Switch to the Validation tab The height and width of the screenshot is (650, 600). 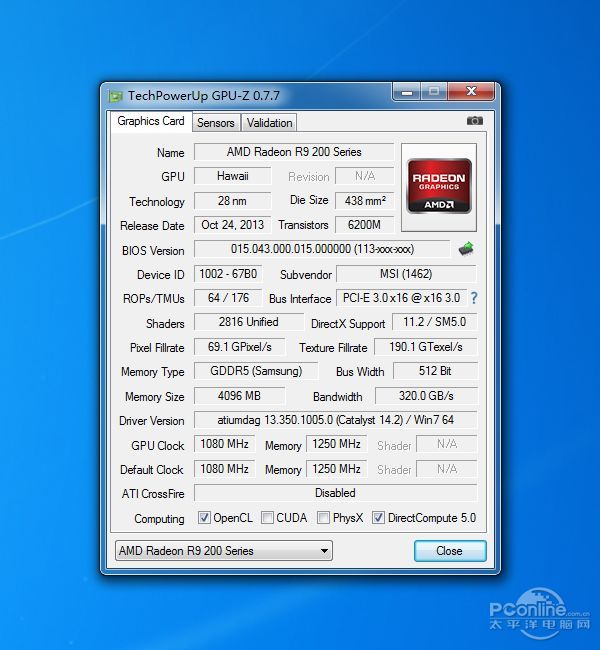point(270,123)
